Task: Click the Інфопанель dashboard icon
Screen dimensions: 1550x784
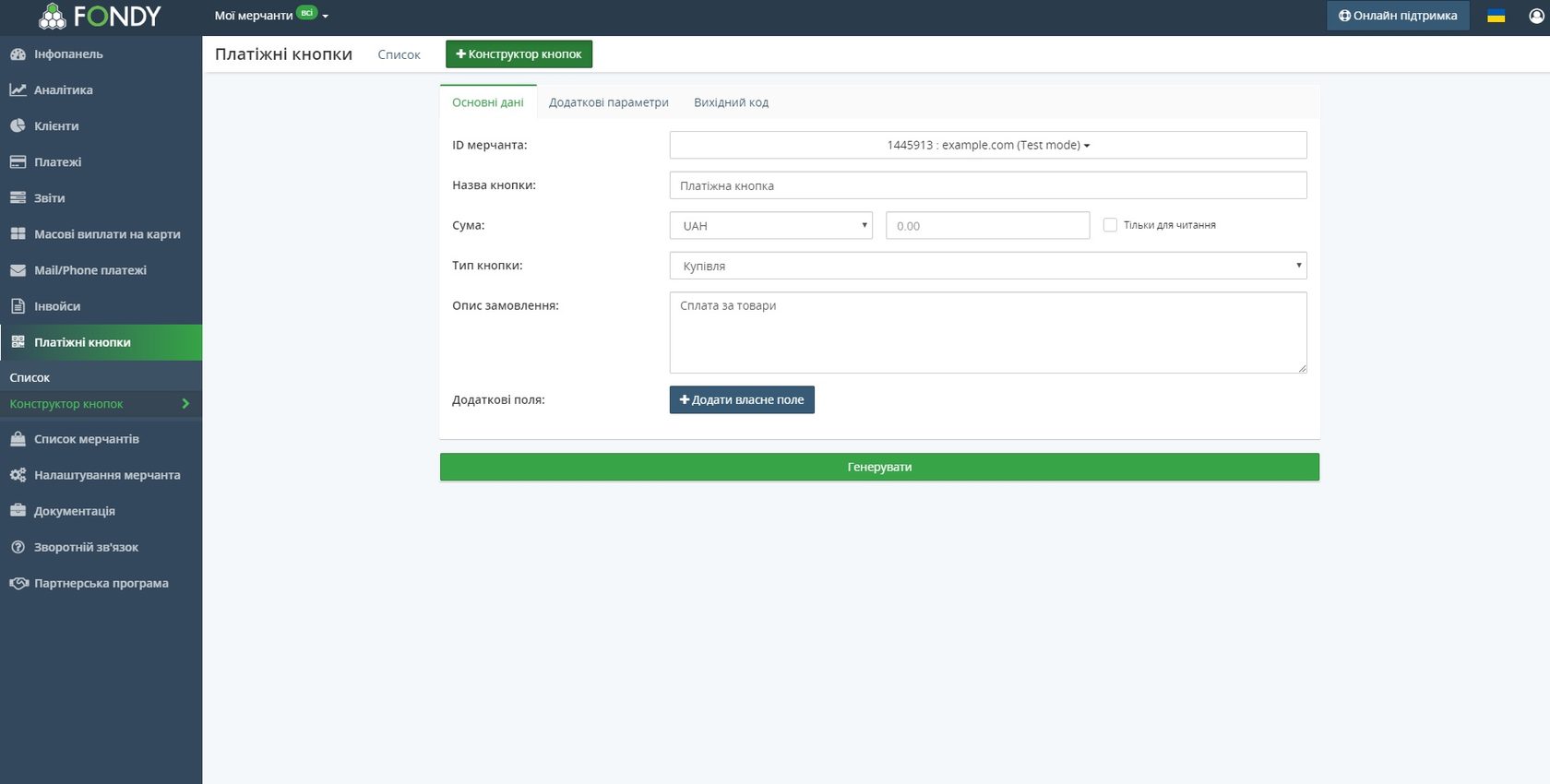Action: click(x=18, y=54)
